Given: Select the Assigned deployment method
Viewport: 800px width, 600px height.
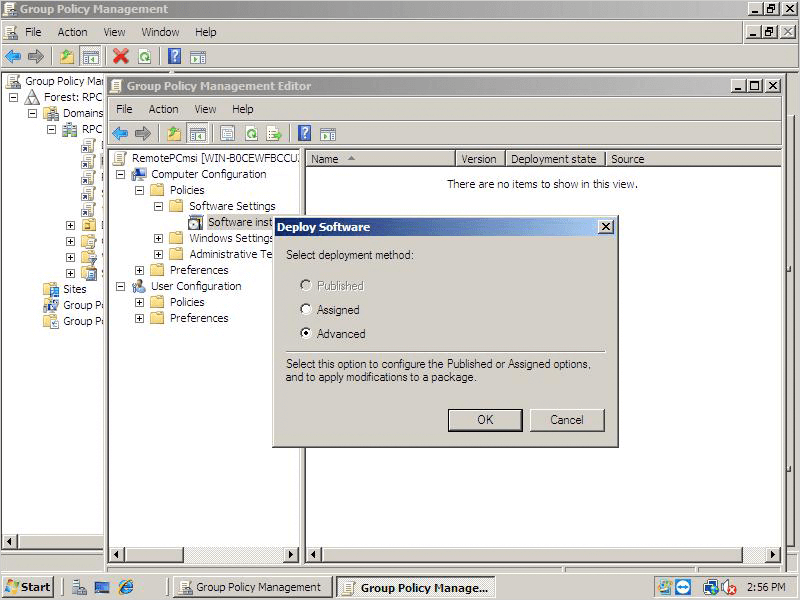Looking at the screenshot, I should pyautogui.click(x=306, y=310).
